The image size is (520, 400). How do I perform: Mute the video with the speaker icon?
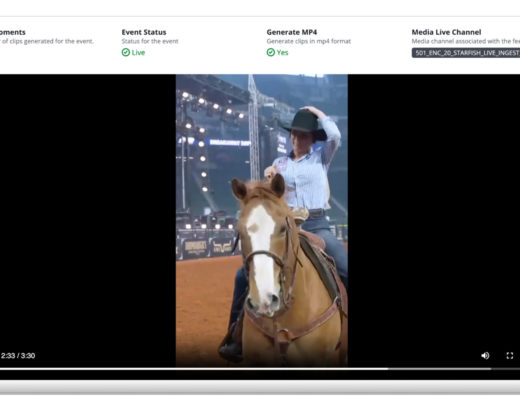tap(485, 356)
